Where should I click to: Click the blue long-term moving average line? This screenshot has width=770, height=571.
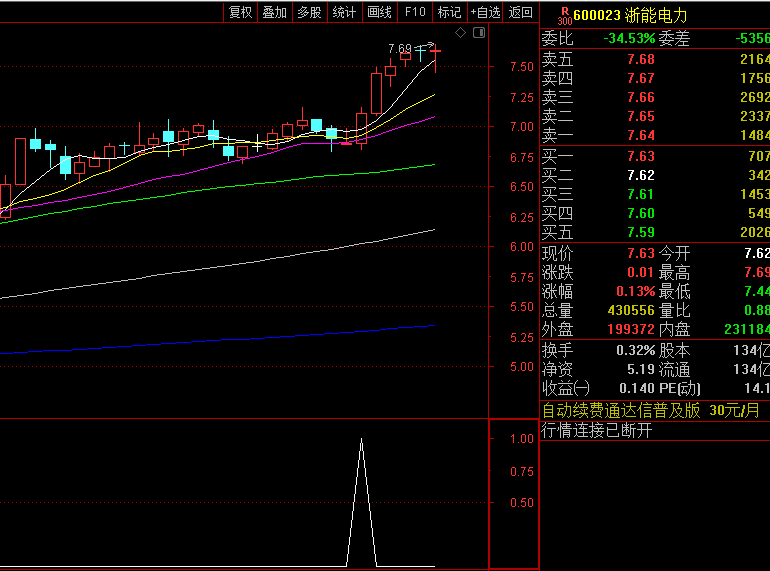[216, 340]
